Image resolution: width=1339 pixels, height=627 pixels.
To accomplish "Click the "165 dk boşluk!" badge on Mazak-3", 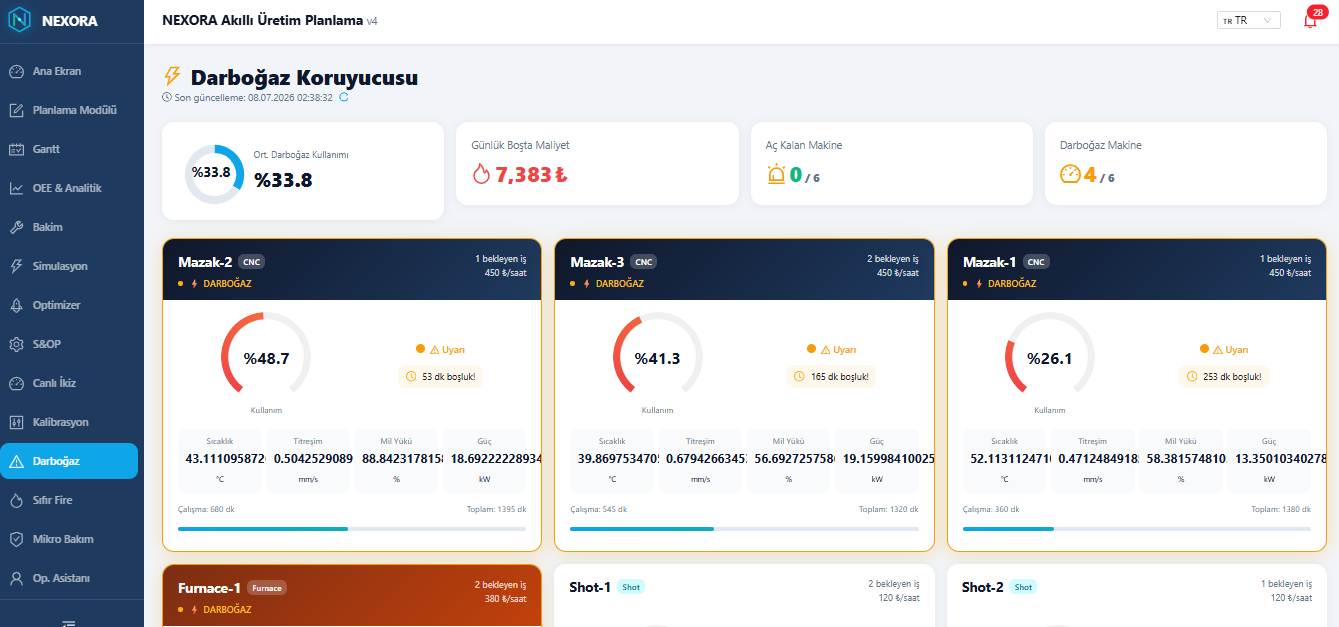I will (832, 377).
